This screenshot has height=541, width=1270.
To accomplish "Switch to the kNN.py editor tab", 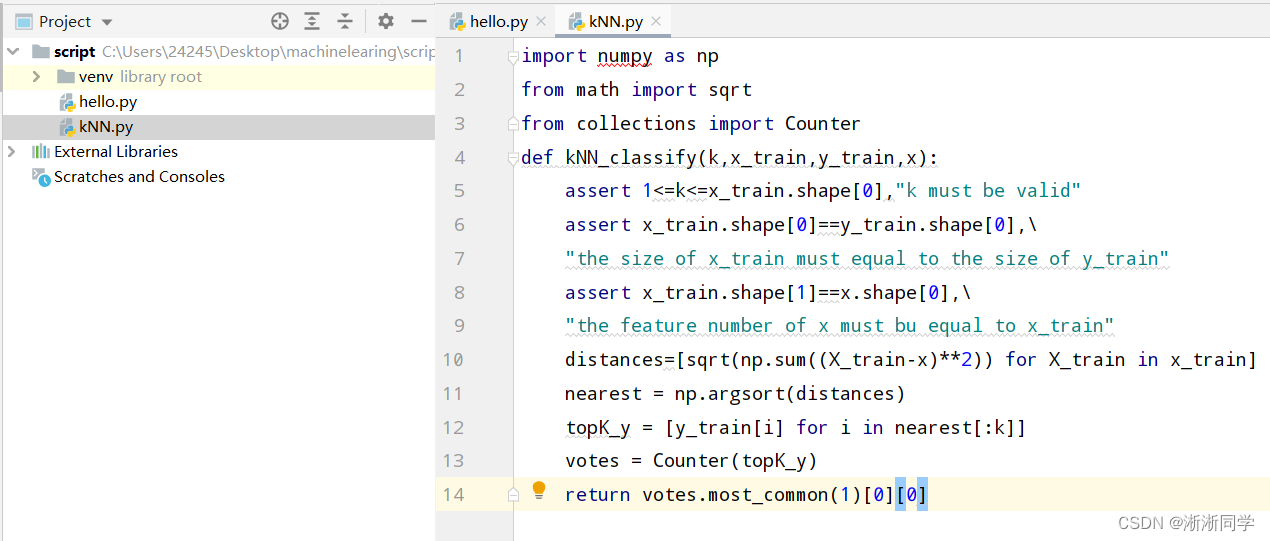I will (x=614, y=21).
